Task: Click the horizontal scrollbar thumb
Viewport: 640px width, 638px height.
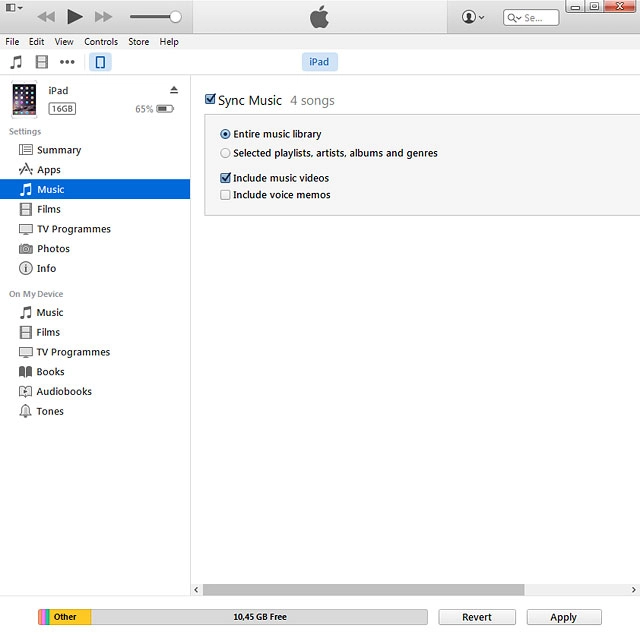Action: tap(363, 589)
